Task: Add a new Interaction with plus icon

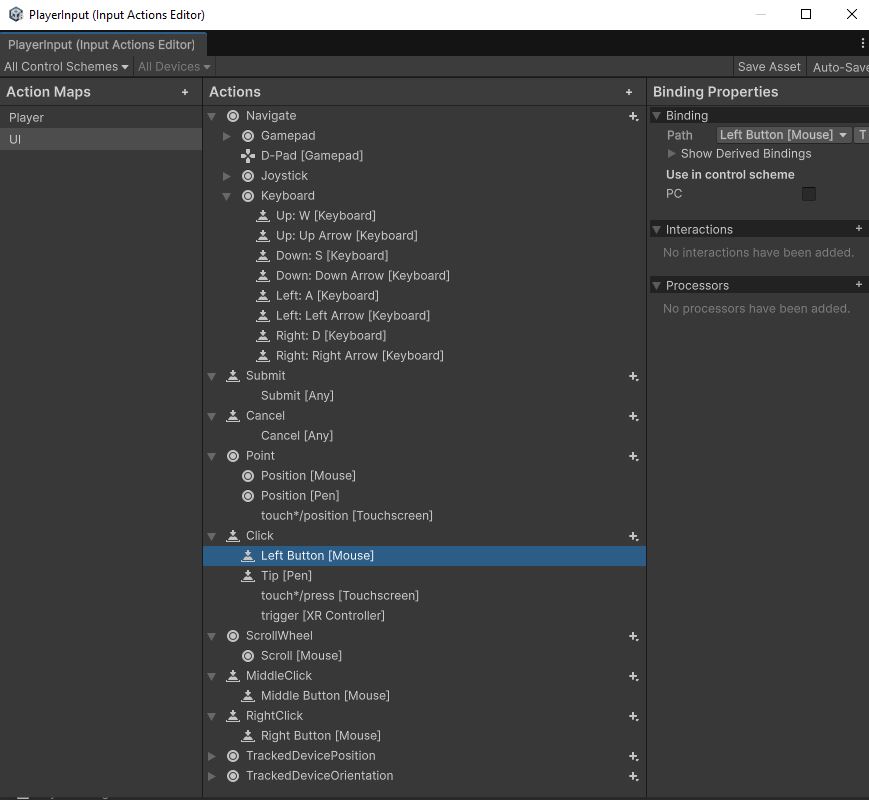Action: click(x=858, y=229)
